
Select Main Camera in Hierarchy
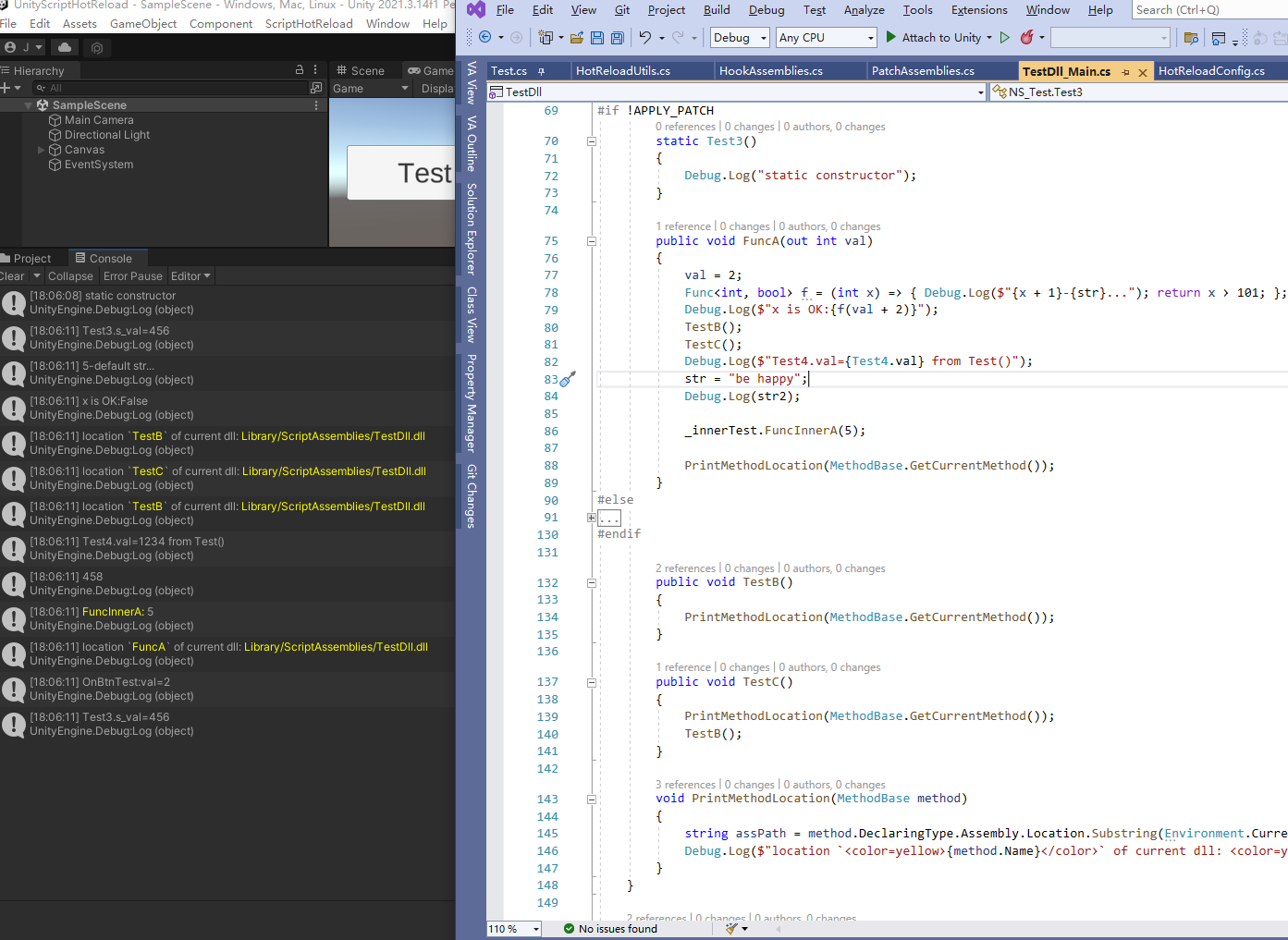pos(99,120)
